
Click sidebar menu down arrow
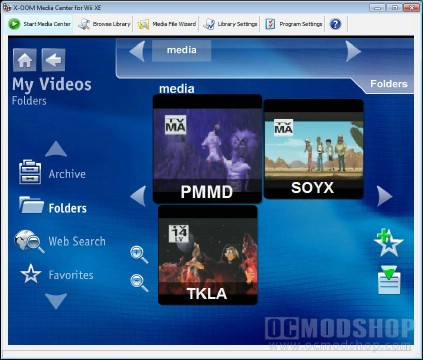[56, 301]
